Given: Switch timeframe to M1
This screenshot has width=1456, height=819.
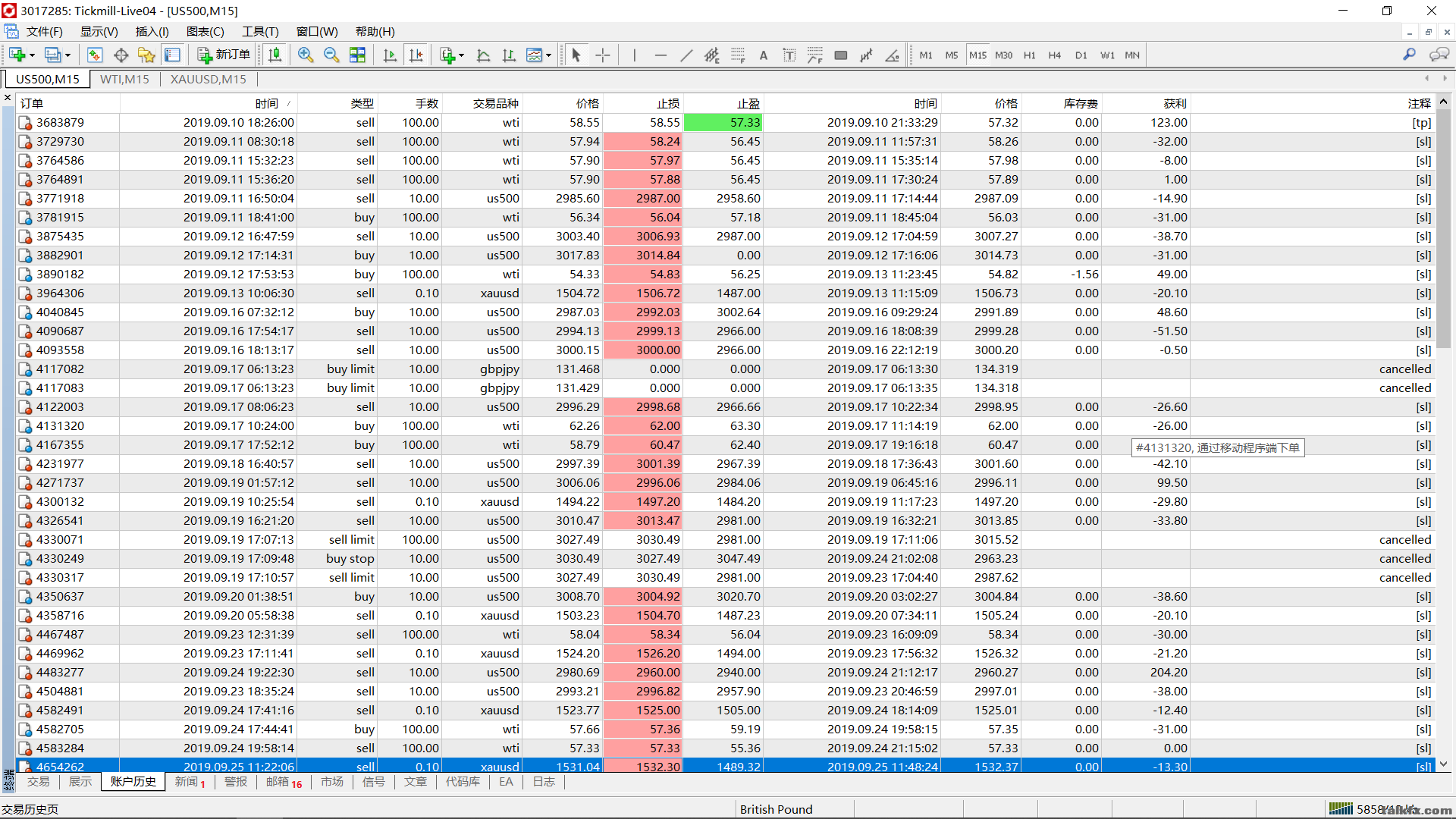Looking at the screenshot, I should (x=926, y=55).
